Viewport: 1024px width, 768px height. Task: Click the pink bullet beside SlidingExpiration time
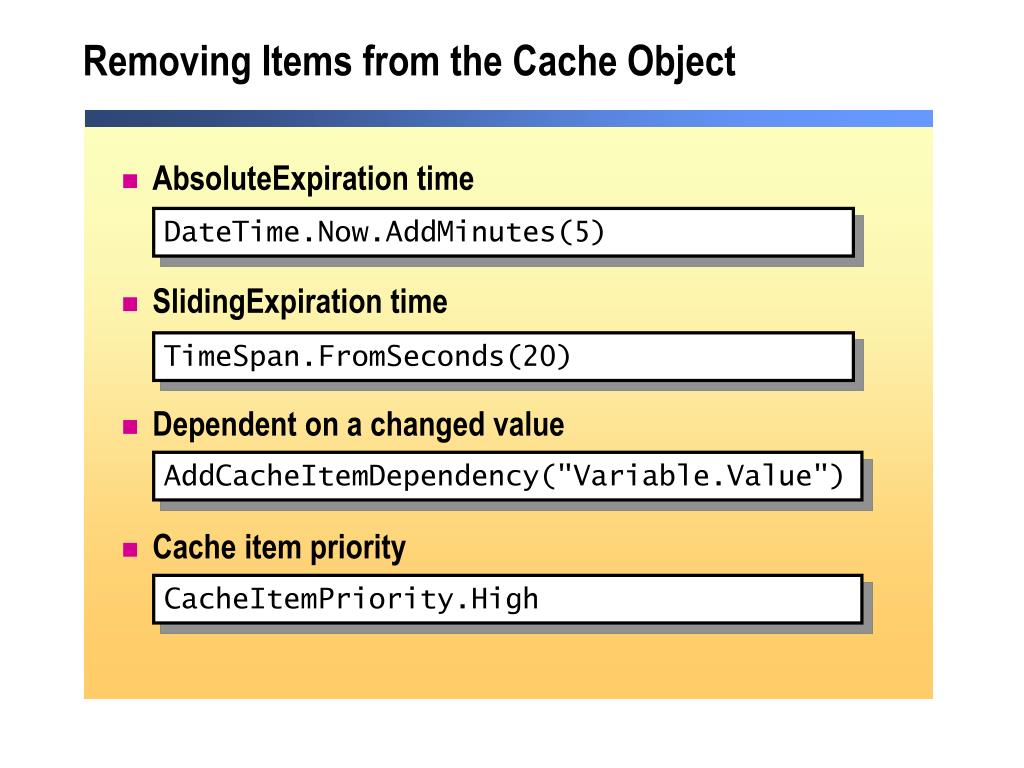(131, 304)
